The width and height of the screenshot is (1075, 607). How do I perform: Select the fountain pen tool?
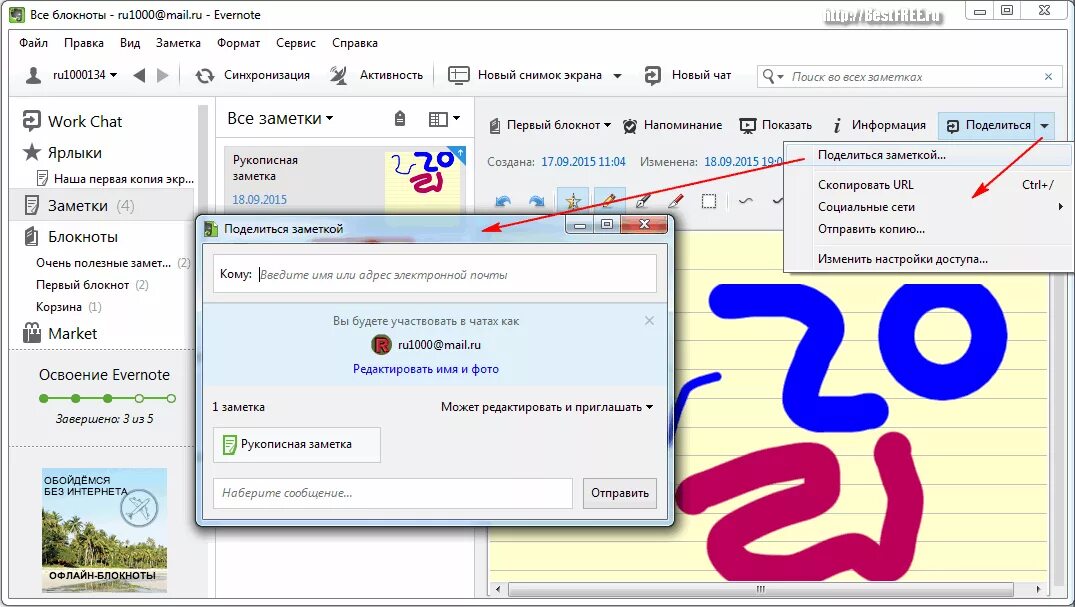click(642, 201)
